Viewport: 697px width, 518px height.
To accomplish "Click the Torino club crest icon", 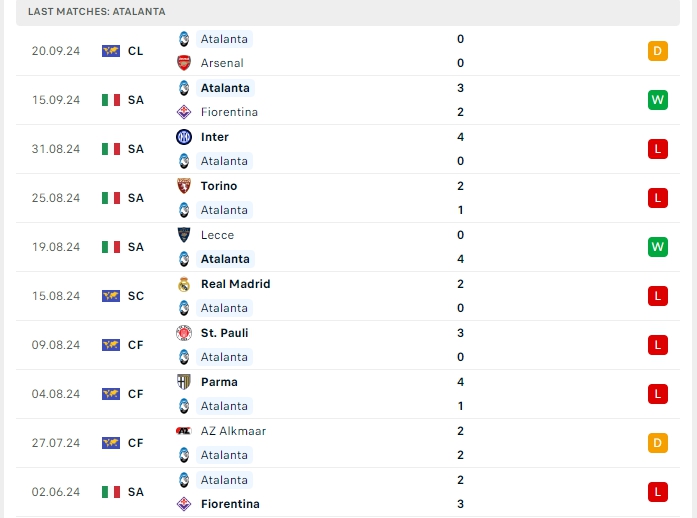I will (x=184, y=186).
